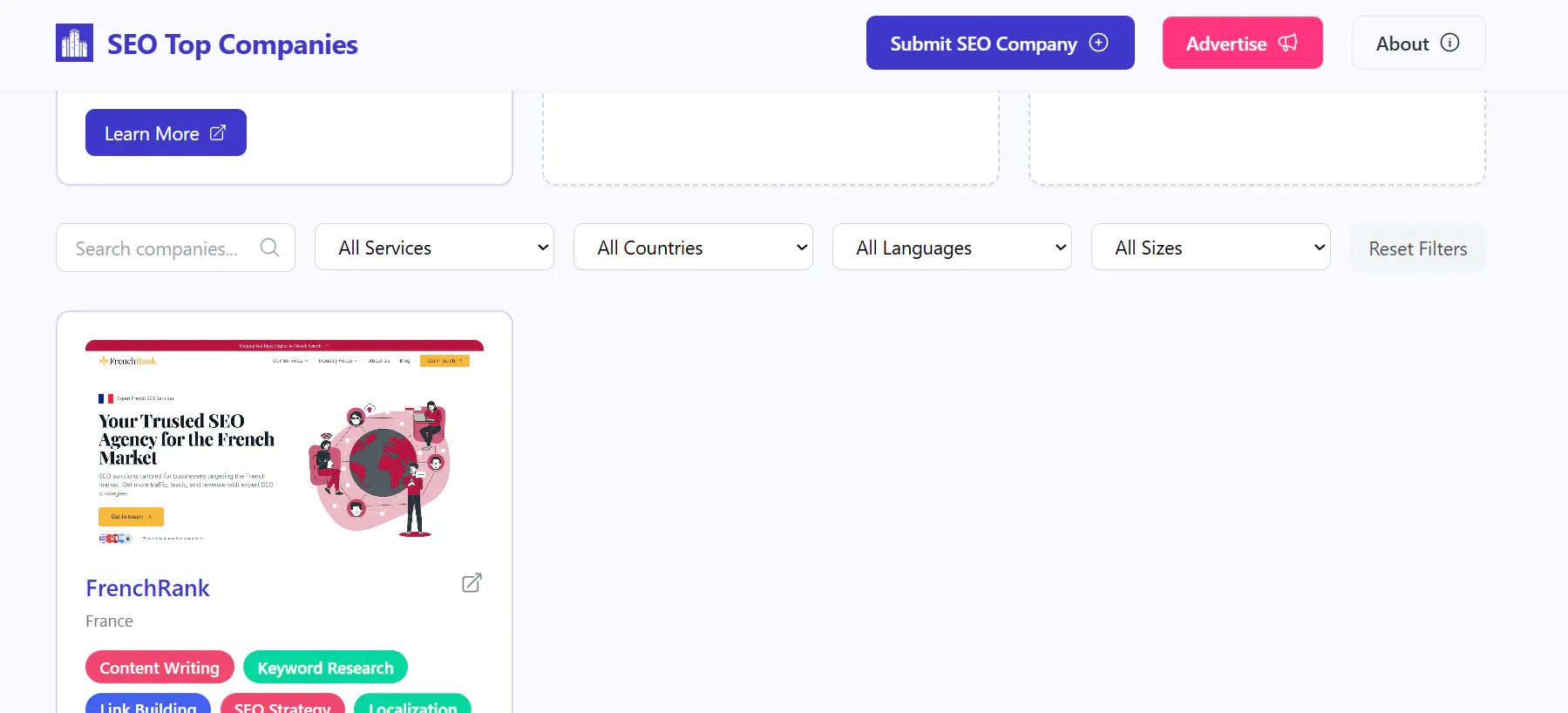
Task: Click the France country text
Action: pyautogui.click(x=109, y=621)
